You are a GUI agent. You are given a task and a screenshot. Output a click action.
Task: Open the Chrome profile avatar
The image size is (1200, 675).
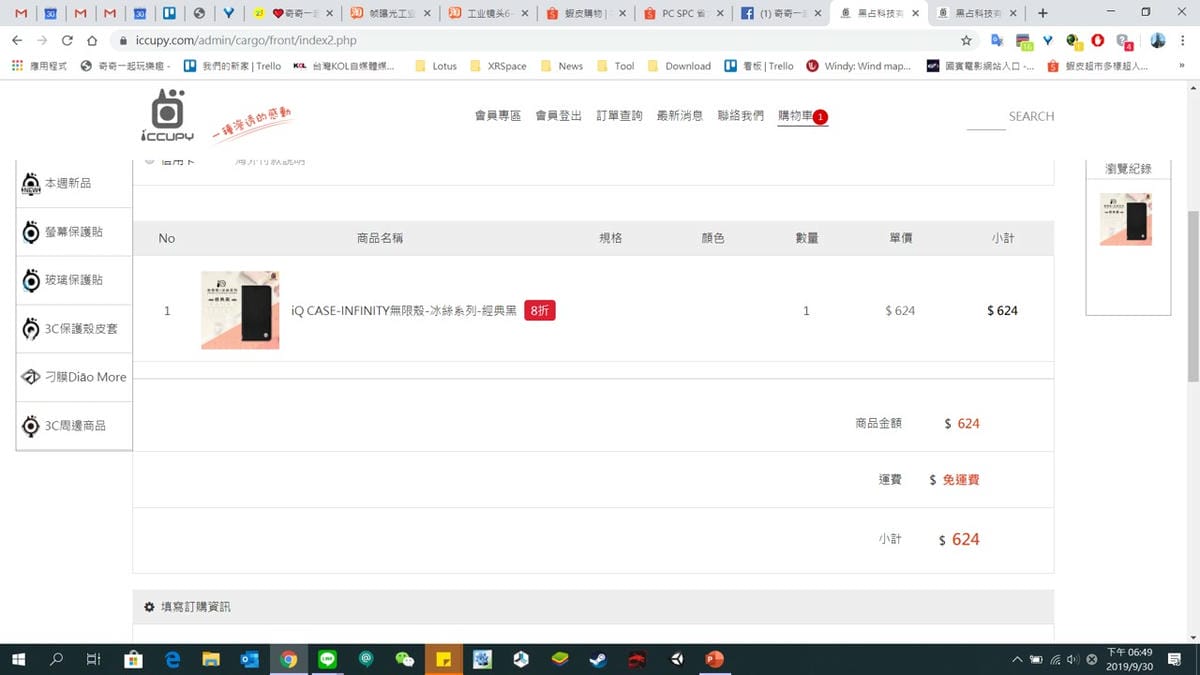click(x=1158, y=41)
